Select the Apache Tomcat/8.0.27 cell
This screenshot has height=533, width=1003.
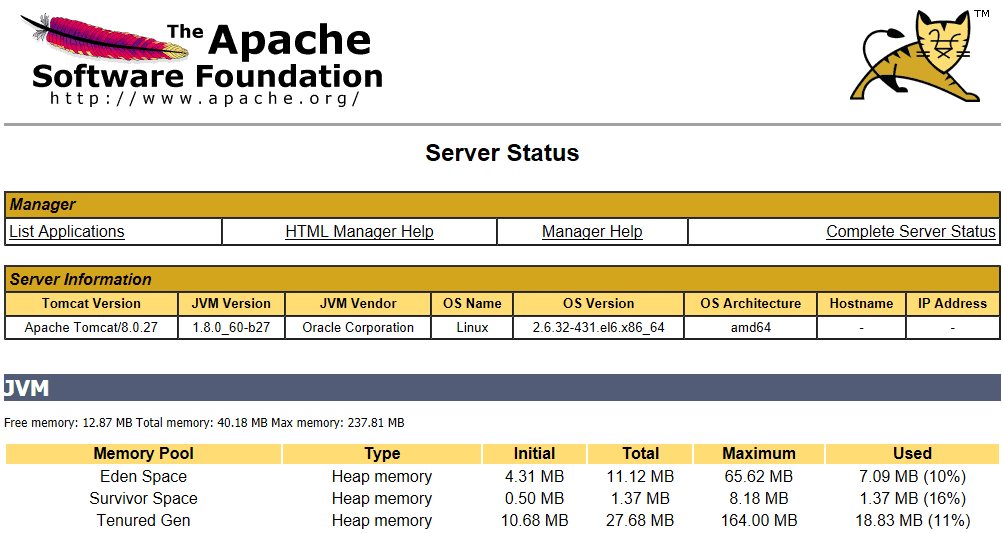pyautogui.click(x=91, y=328)
